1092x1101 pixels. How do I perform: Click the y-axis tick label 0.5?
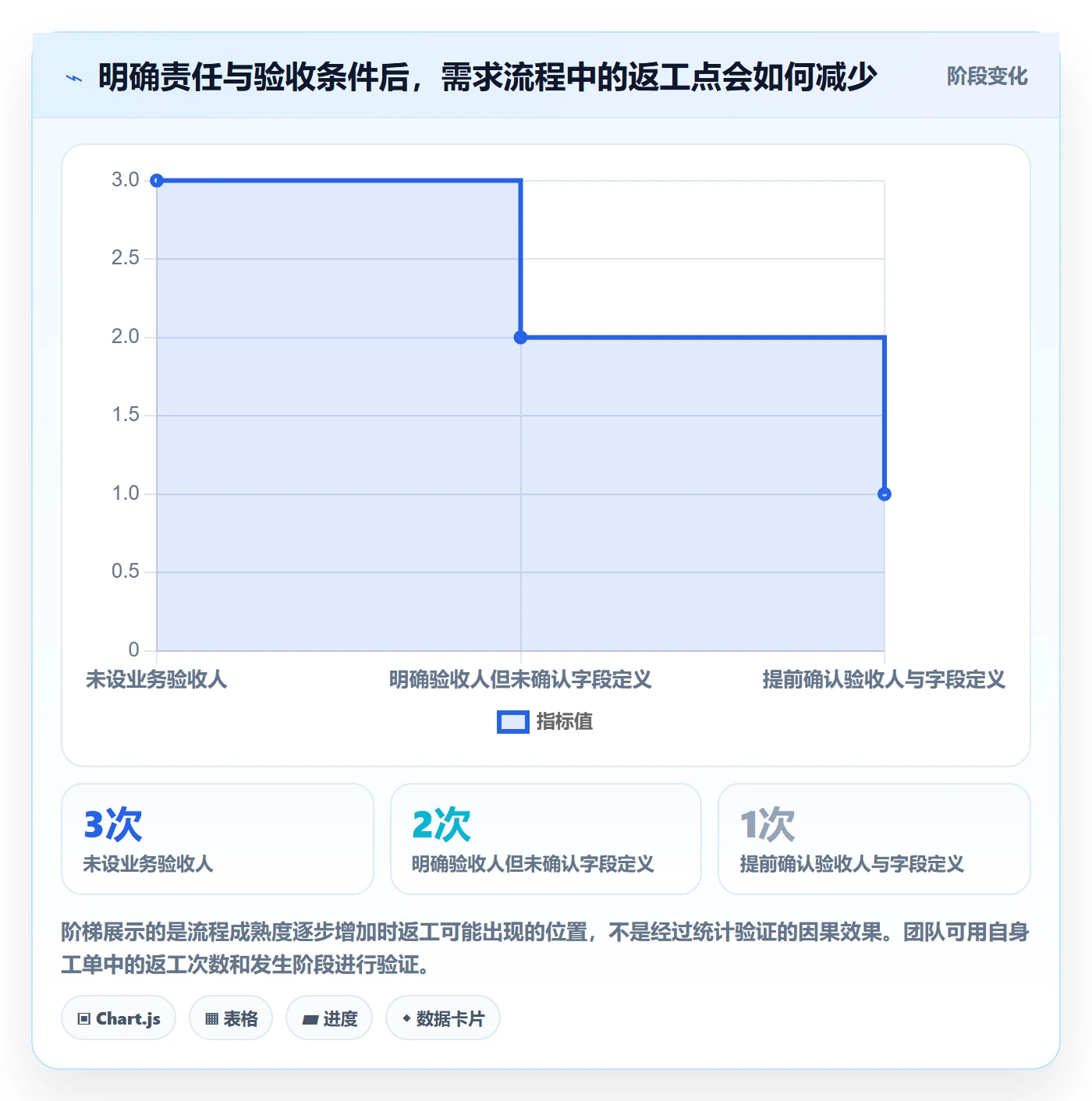(126, 572)
